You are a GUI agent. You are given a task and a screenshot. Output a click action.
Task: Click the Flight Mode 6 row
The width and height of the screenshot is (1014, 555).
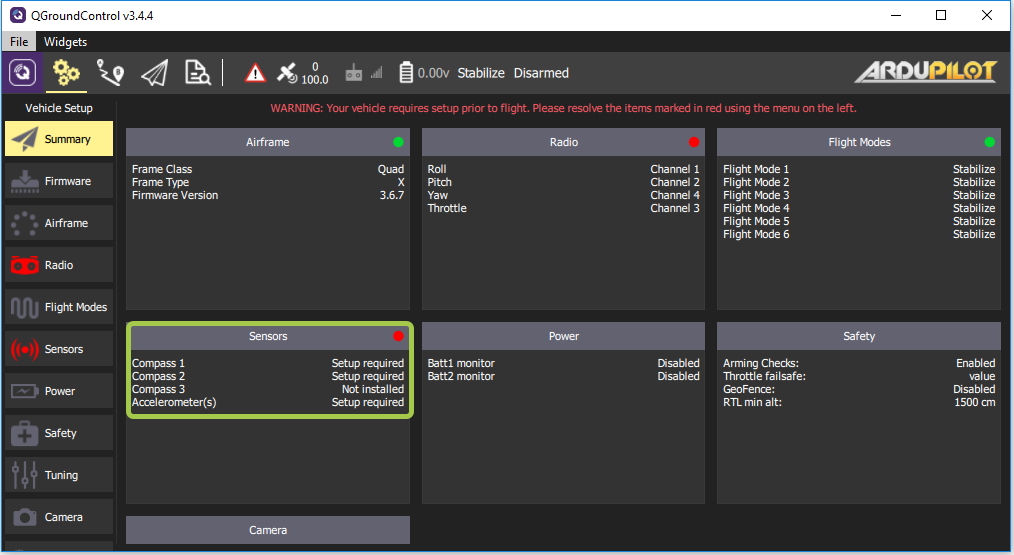(x=859, y=234)
